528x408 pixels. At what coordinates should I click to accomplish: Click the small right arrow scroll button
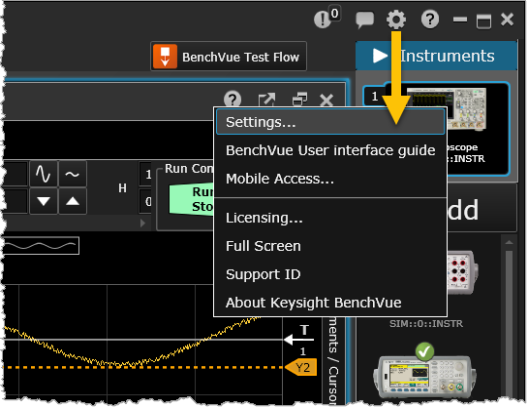[142, 223]
